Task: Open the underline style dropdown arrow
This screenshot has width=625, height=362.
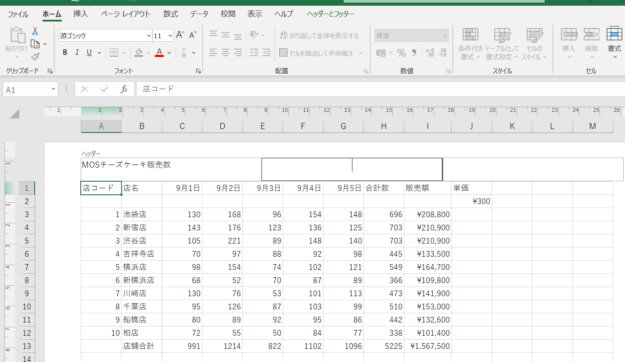Action: [x=99, y=53]
